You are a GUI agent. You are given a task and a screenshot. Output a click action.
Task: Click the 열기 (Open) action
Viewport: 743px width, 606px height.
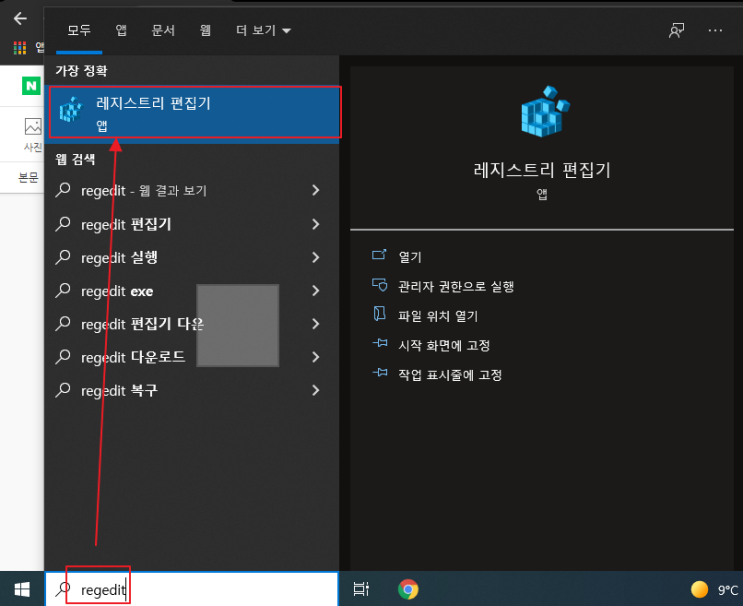[x=410, y=257]
